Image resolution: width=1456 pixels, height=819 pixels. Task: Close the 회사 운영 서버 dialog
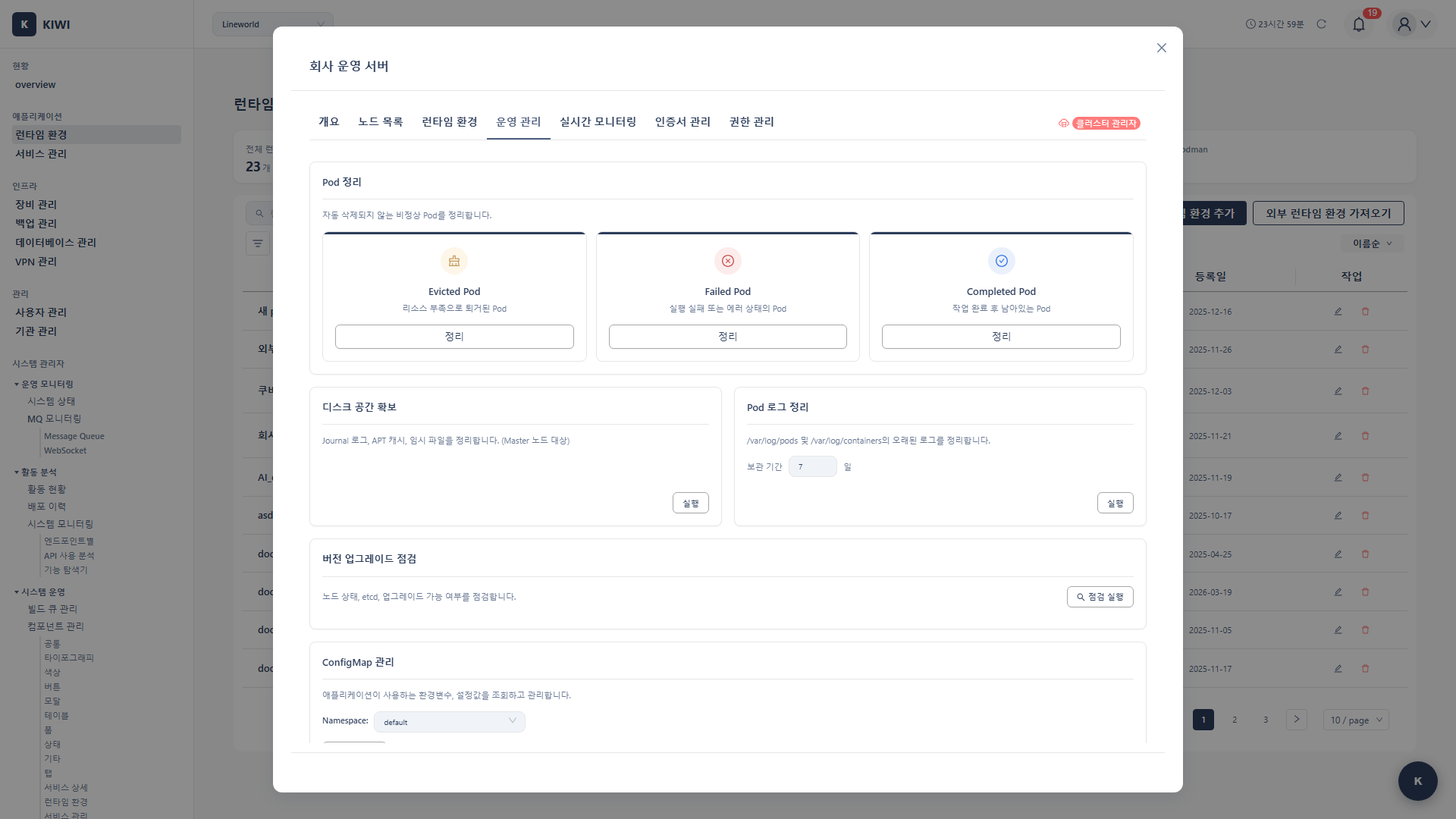pyautogui.click(x=1161, y=48)
